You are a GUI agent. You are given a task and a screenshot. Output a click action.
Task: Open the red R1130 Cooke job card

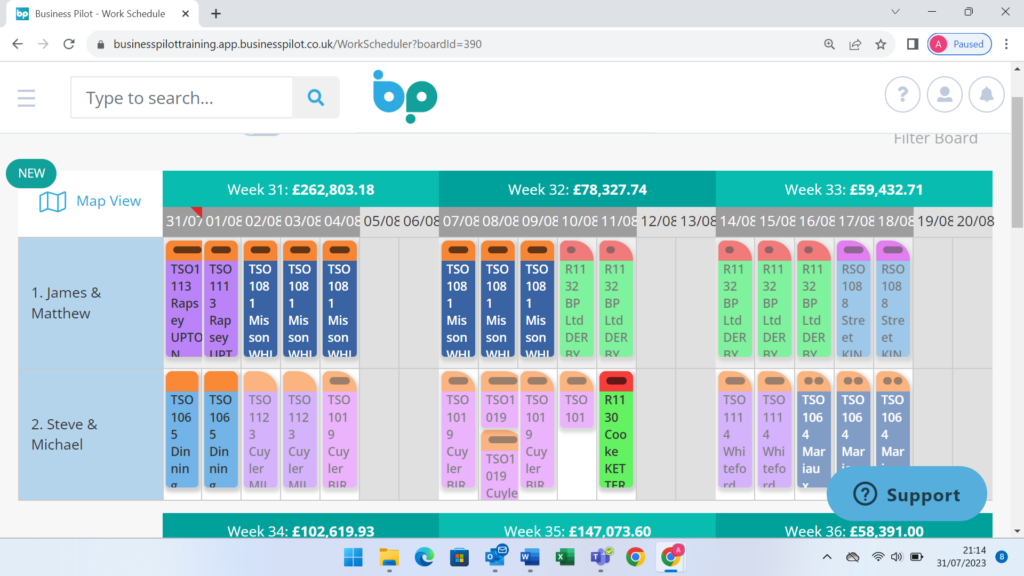[617, 430]
